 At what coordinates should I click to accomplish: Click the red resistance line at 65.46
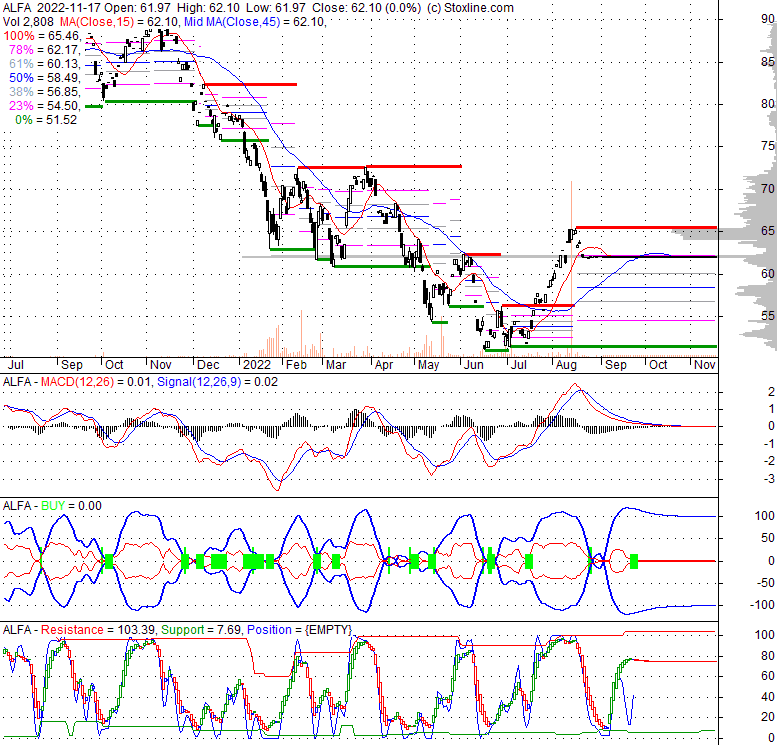click(x=646, y=228)
